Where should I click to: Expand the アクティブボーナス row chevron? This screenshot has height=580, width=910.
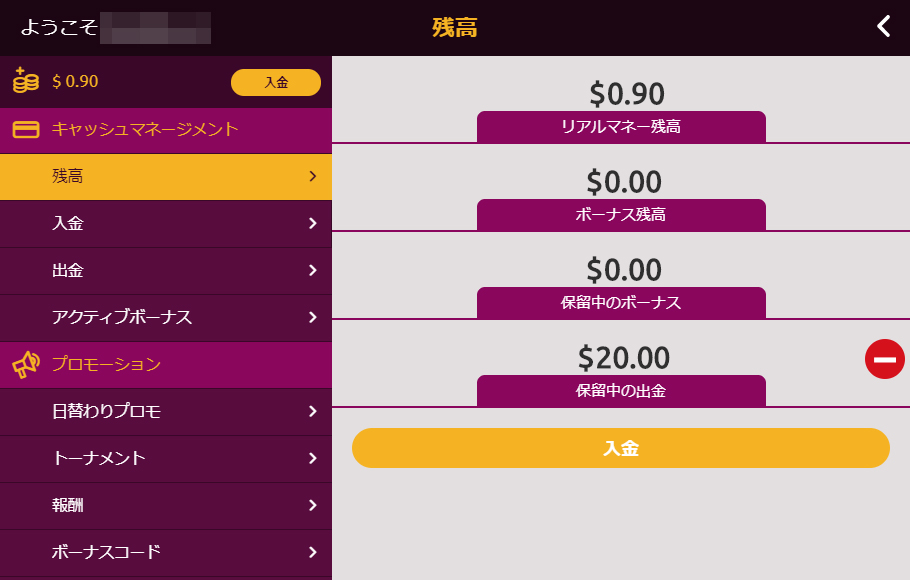313,318
